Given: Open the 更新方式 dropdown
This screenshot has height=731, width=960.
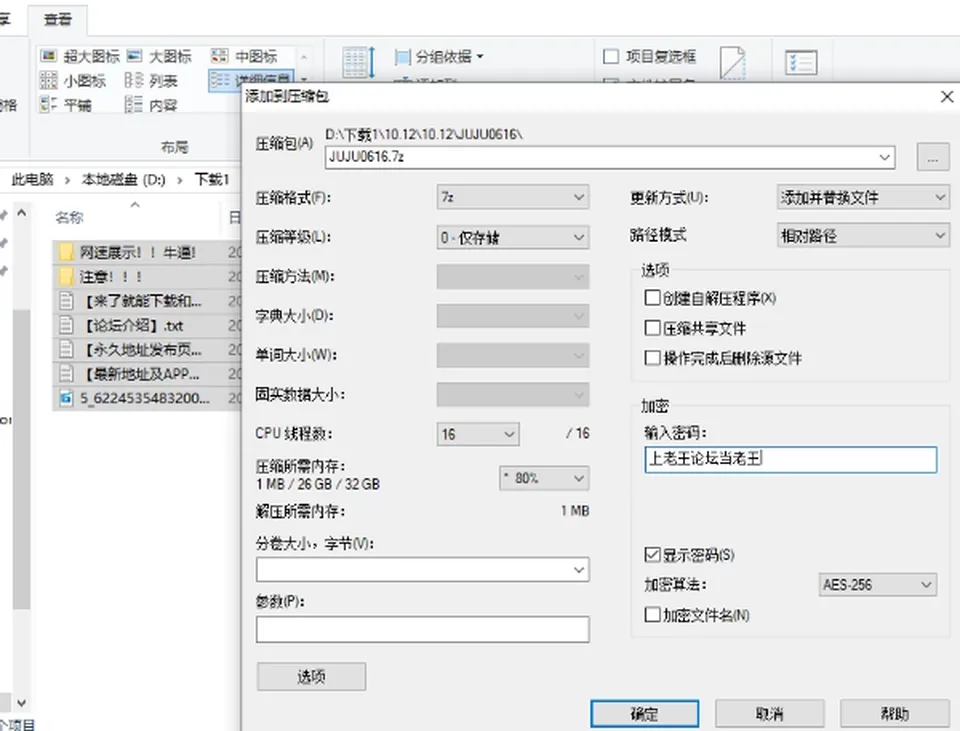Looking at the screenshot, I should point(863,197).
